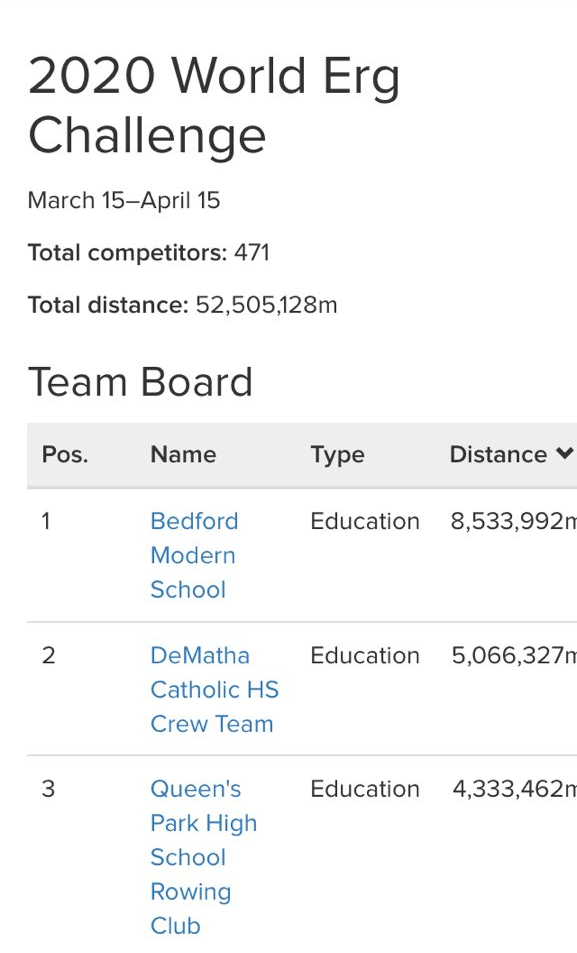577x953 pixels.
Task: Click Education type in DeMatha row
Action: click(x=365, y=656)
